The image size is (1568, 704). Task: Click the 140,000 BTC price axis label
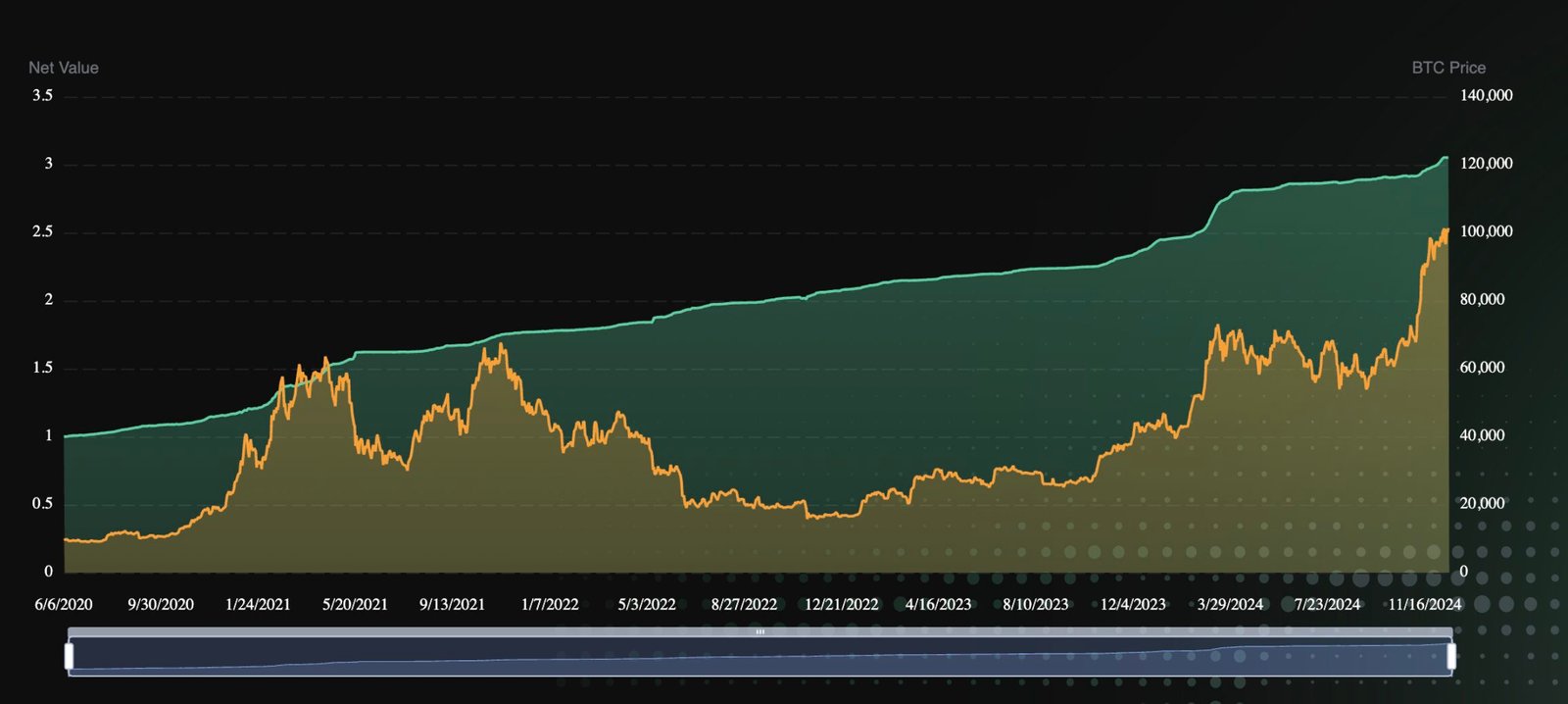coord(1486,95)
